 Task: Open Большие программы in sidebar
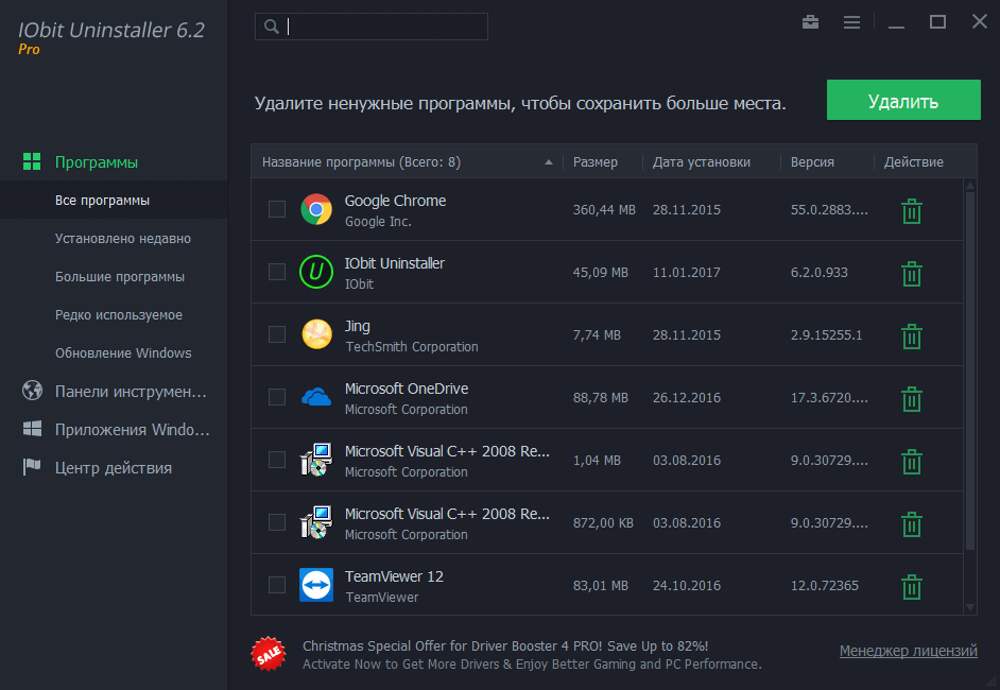[x=120, y=277]
